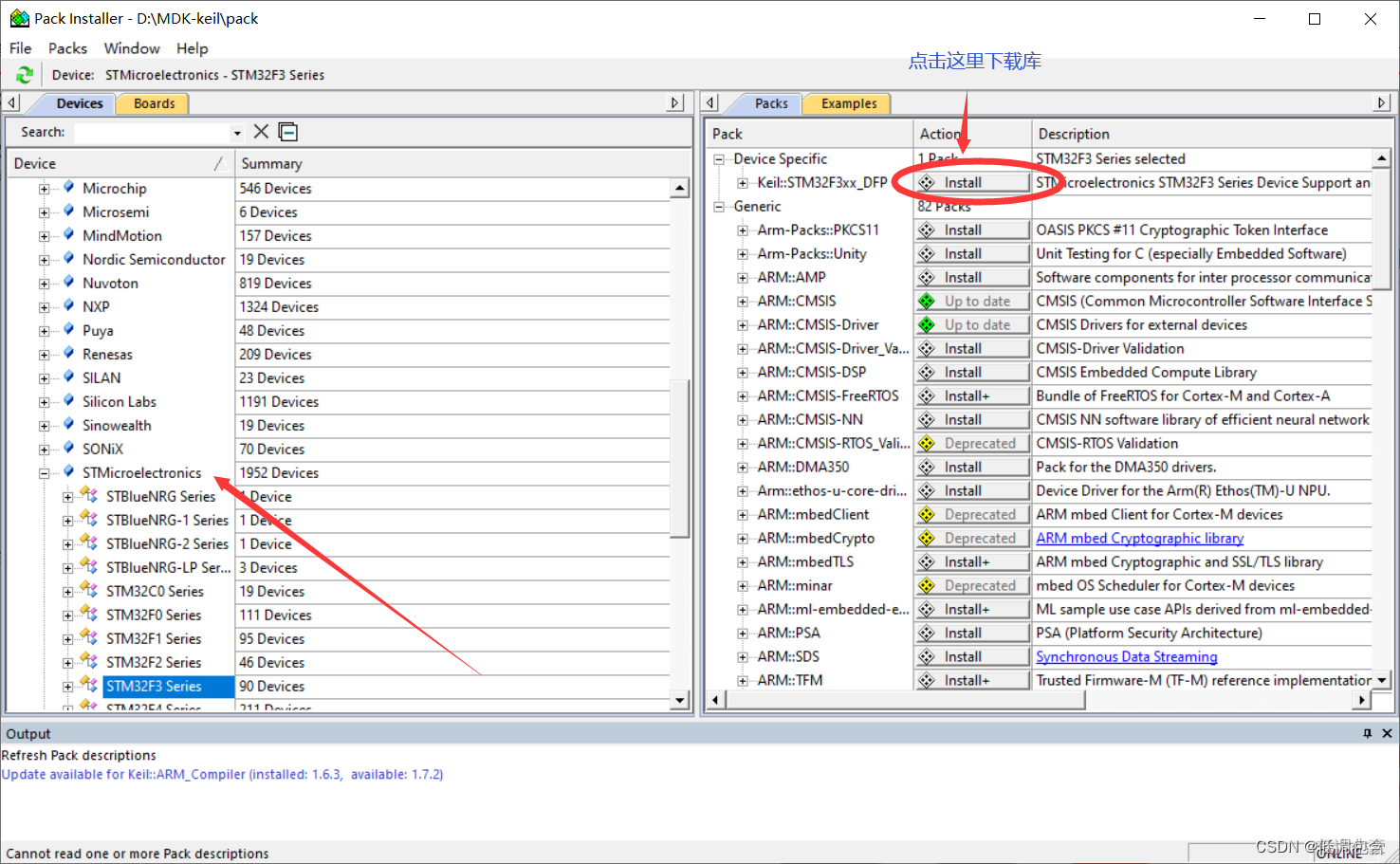Click the Microchip vendor icon
Screen dimensions: 1400x864
click(x=68, y=188)
